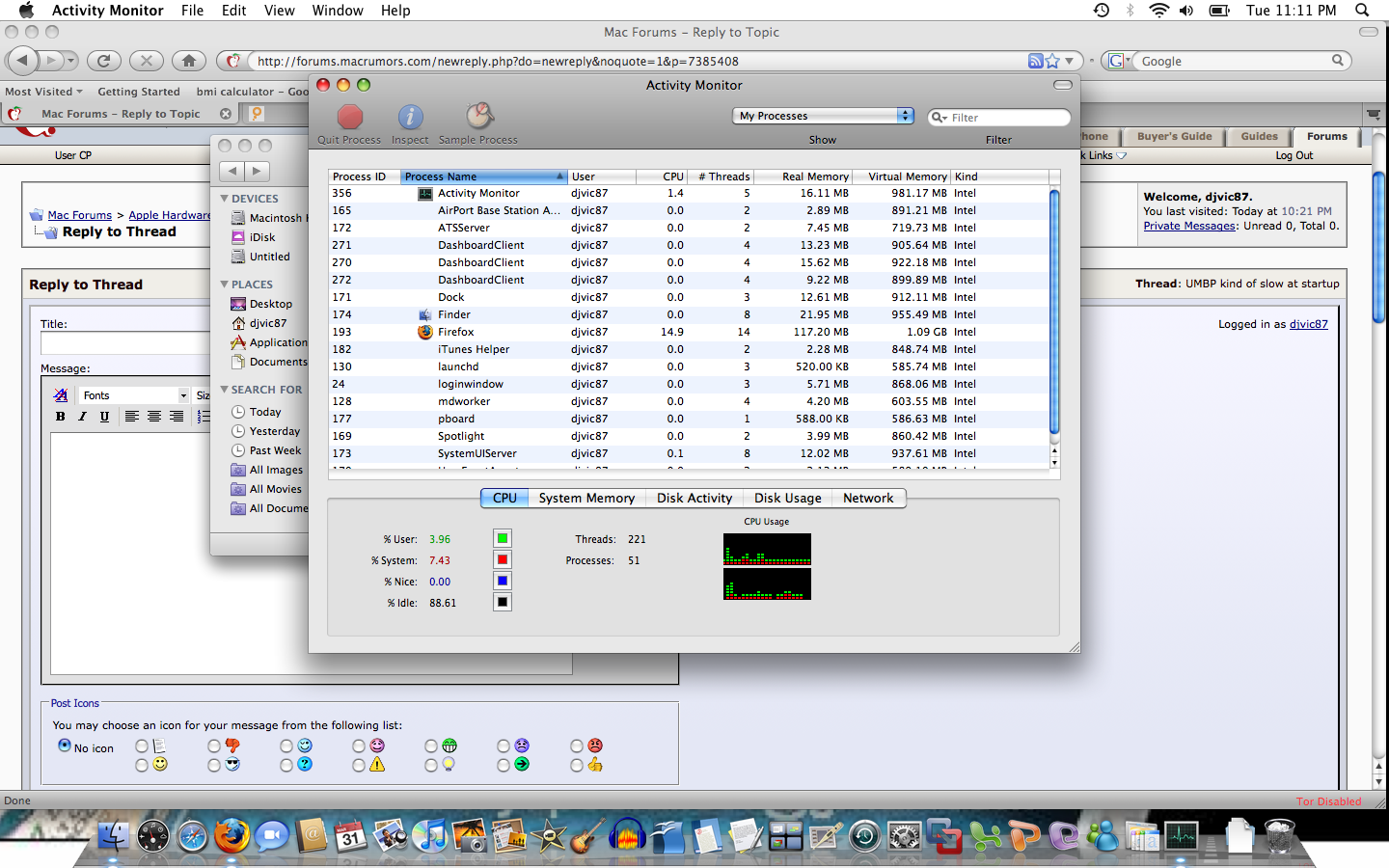1389x868 pixels.
Task: Click the Buyer's Guide tab button
Action: [1174, 137]
